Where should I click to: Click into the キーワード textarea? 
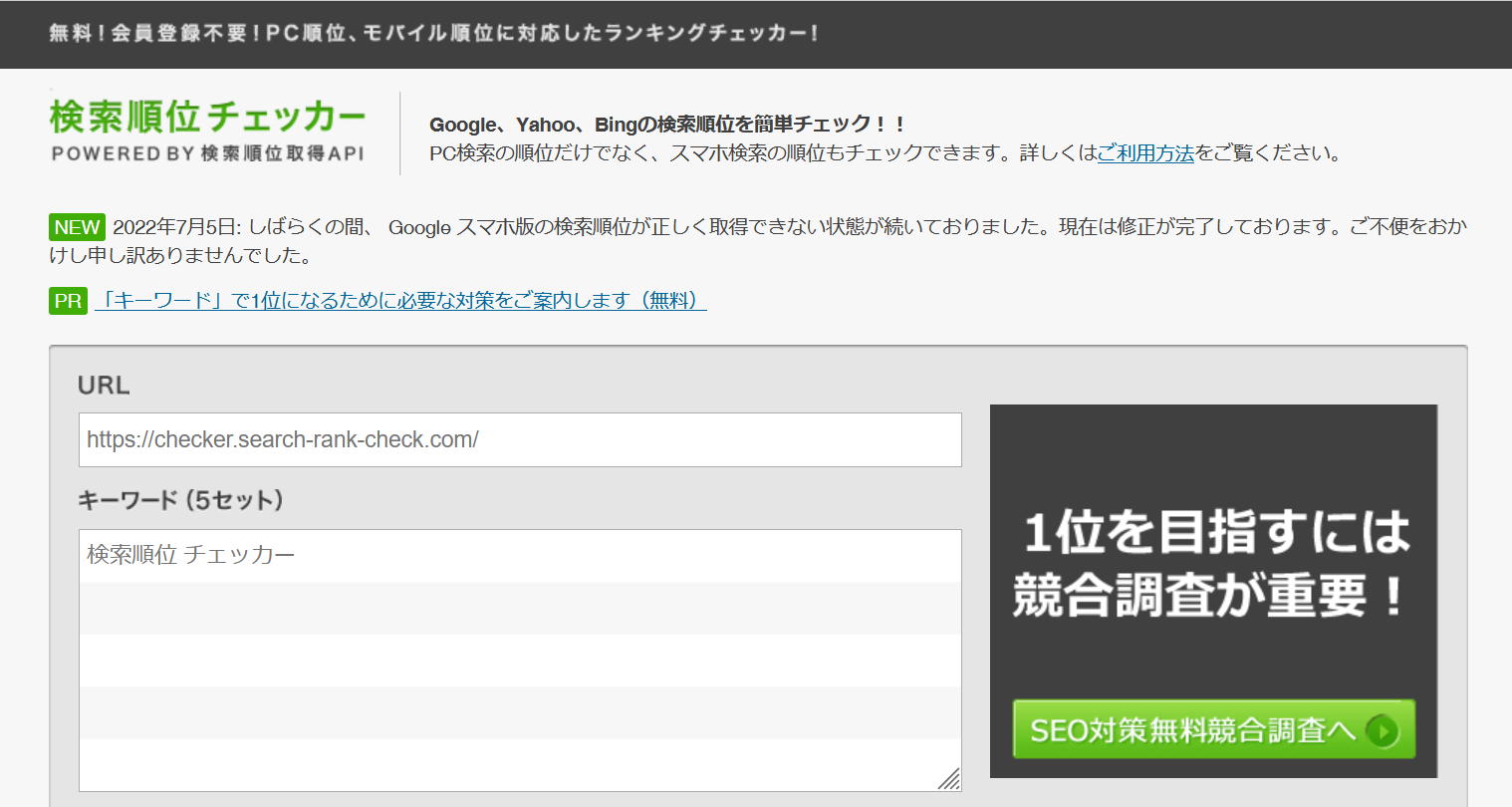tap(520, 661)
